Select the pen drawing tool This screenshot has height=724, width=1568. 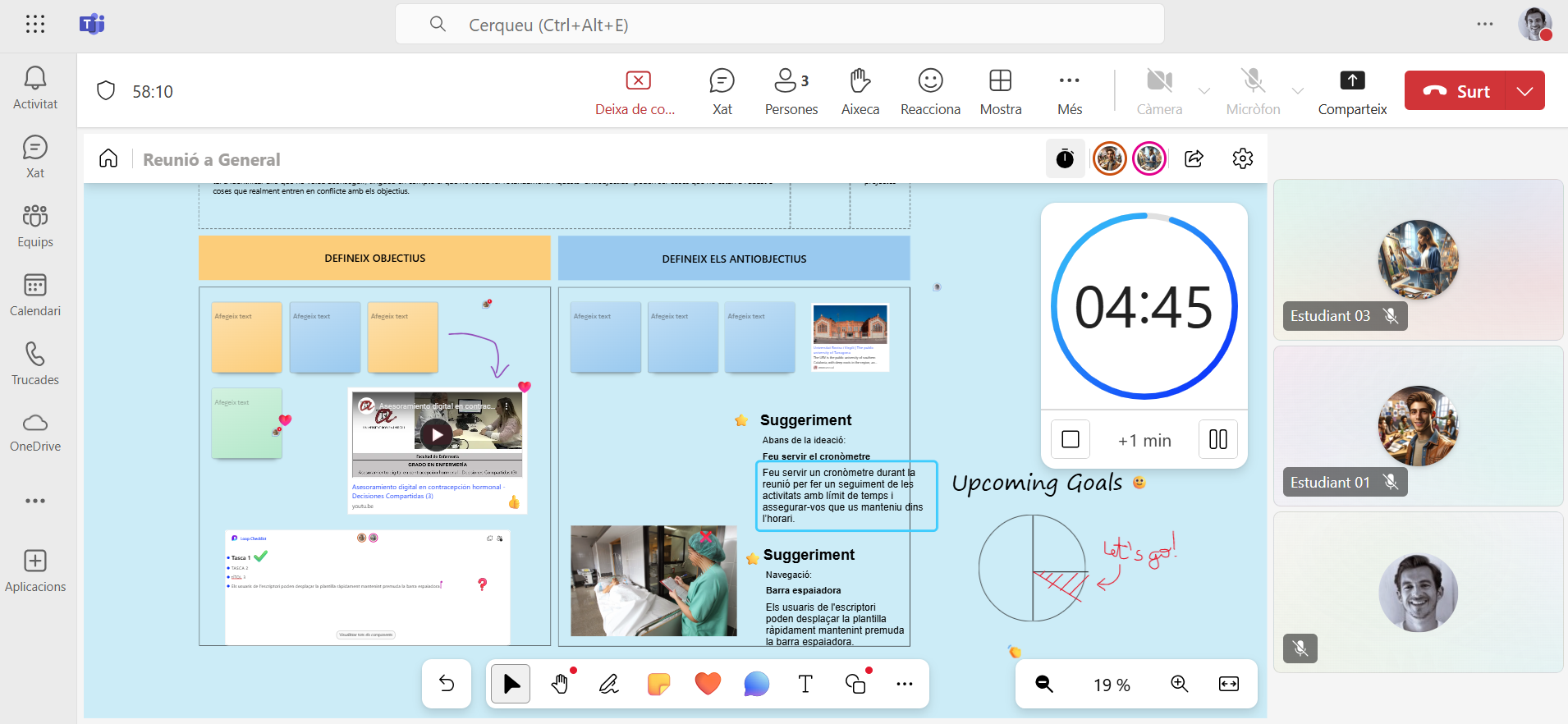point(608,684)
